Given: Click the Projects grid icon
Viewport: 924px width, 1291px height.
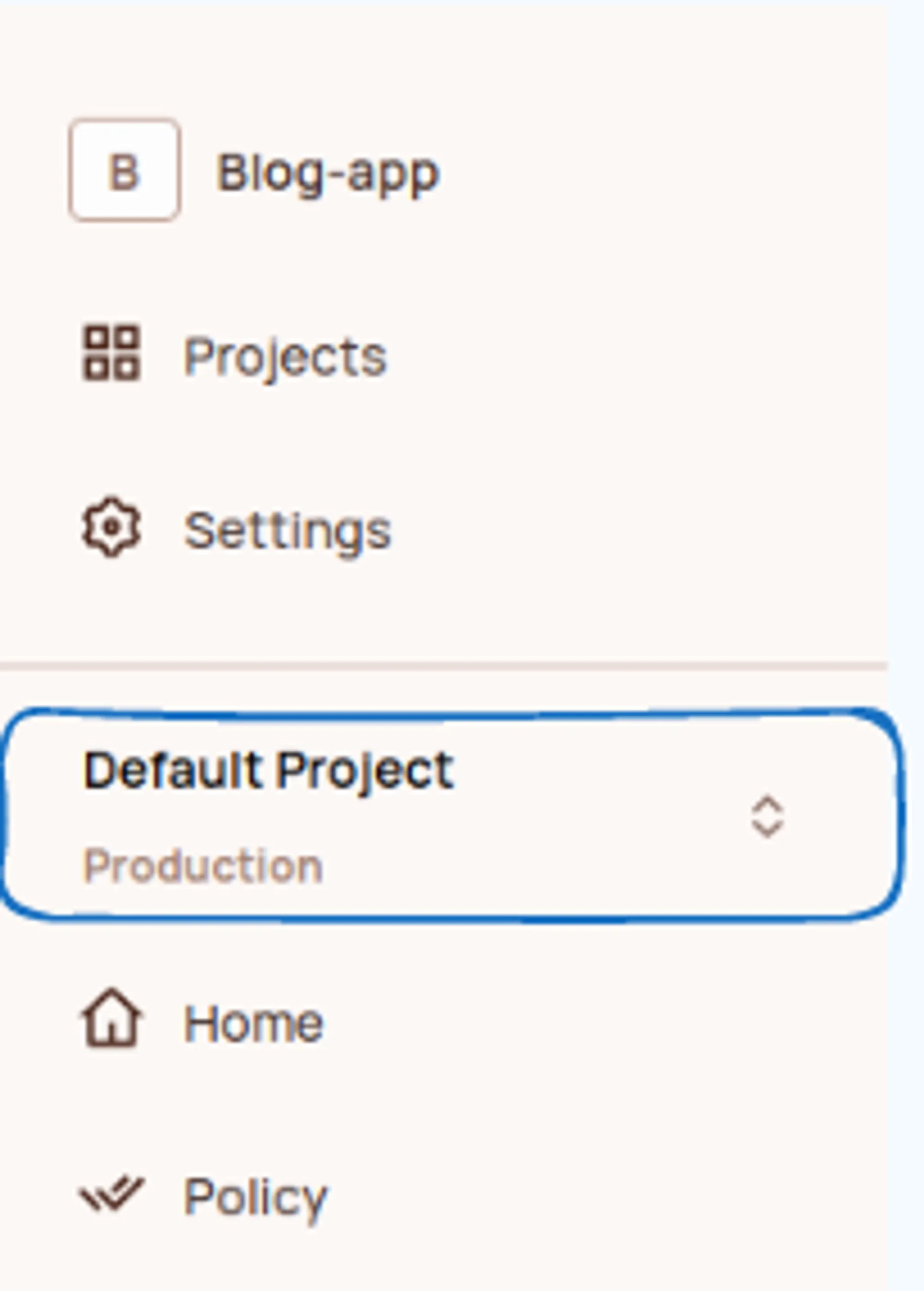Looking at the screenshot, I should coord(111,353).
